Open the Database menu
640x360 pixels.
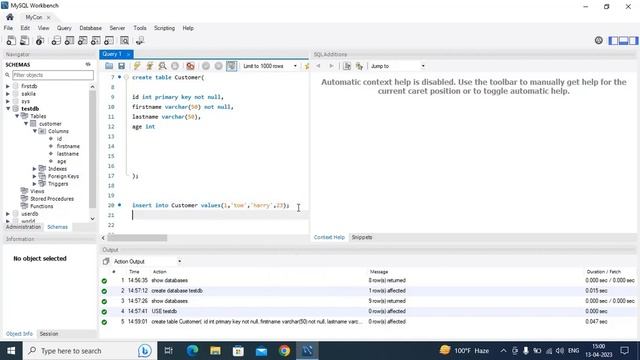(91, 28)
